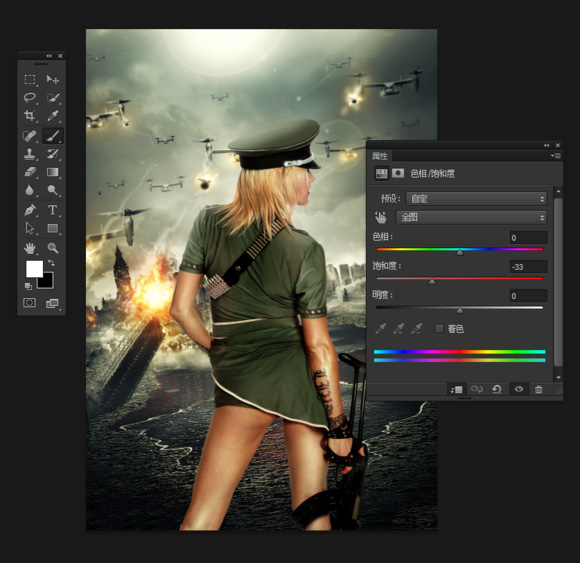Switch to the 属性 properties tab
This screenshot has height=563, width=580.
pos(380,156)
